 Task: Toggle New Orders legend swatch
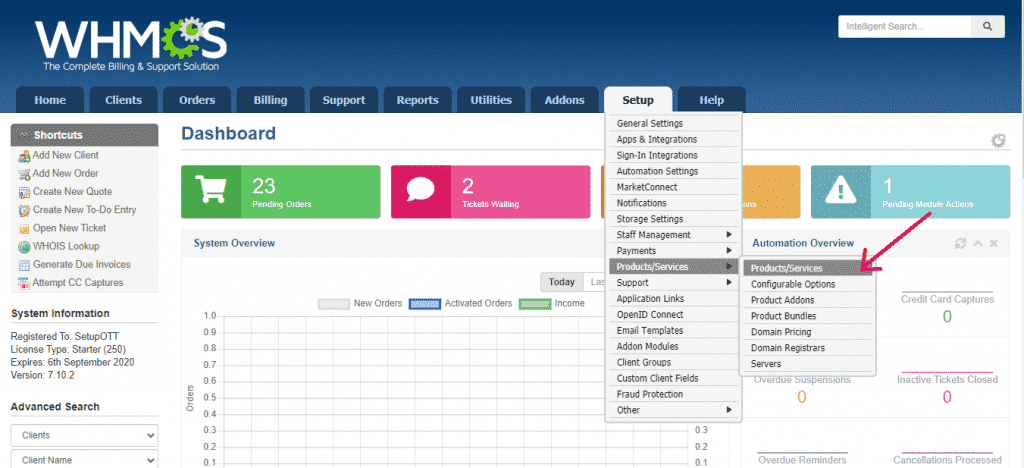pyautogui.click(x=333, y=304)
